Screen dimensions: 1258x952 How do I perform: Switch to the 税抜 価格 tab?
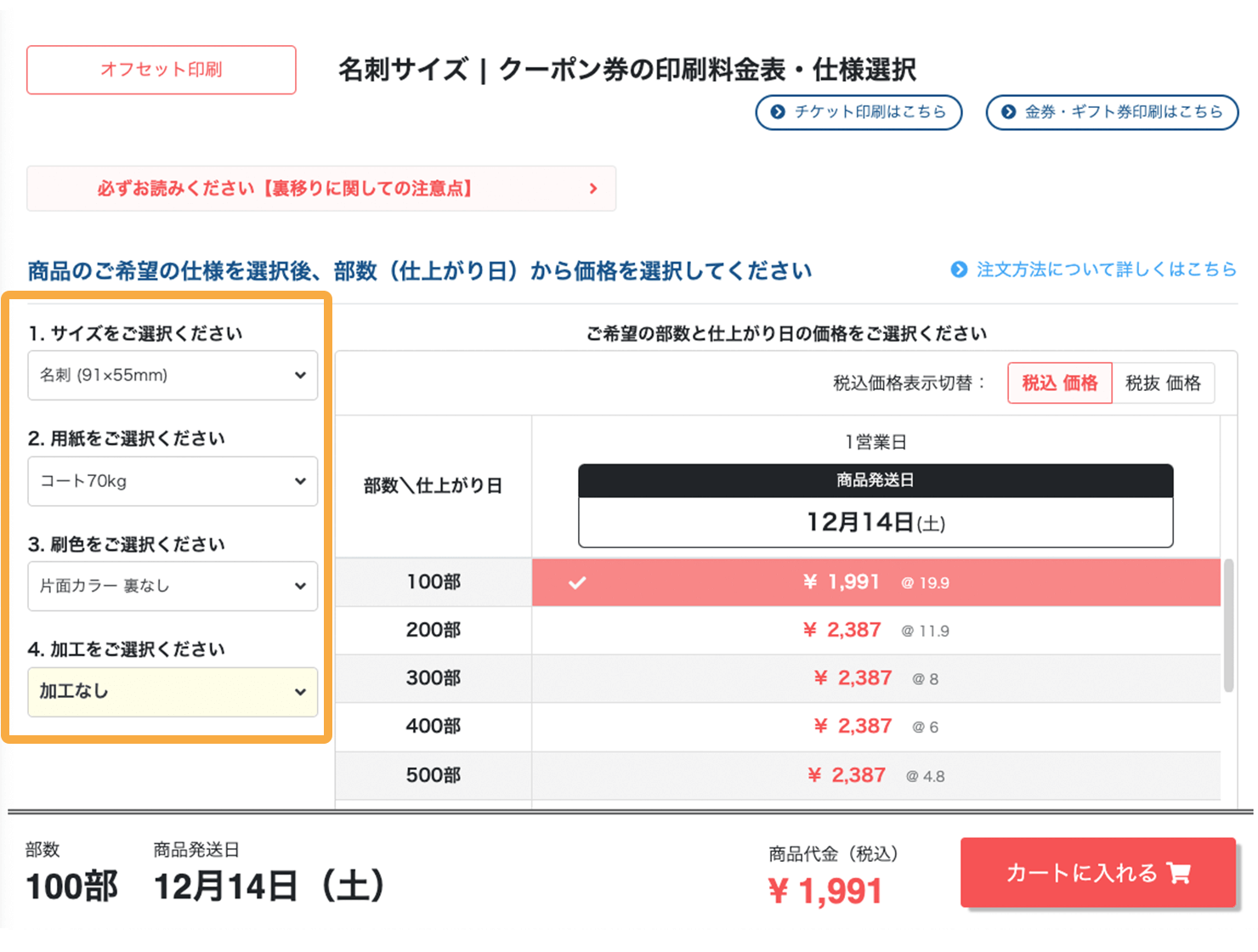pos(1163,382)
